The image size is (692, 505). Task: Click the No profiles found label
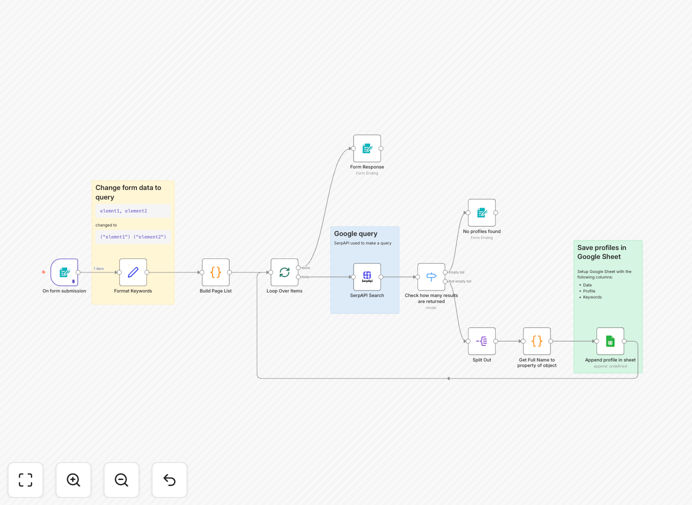pos(482,231)
